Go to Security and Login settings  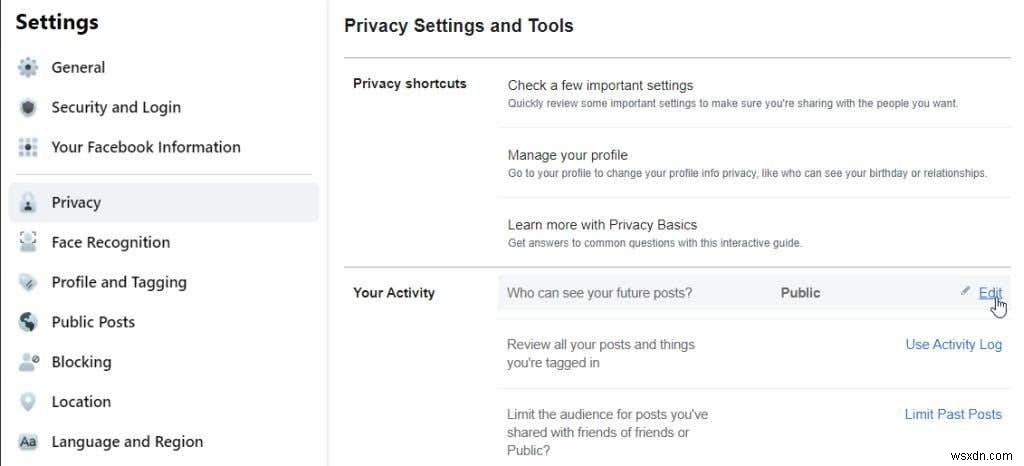pos(116,108)
